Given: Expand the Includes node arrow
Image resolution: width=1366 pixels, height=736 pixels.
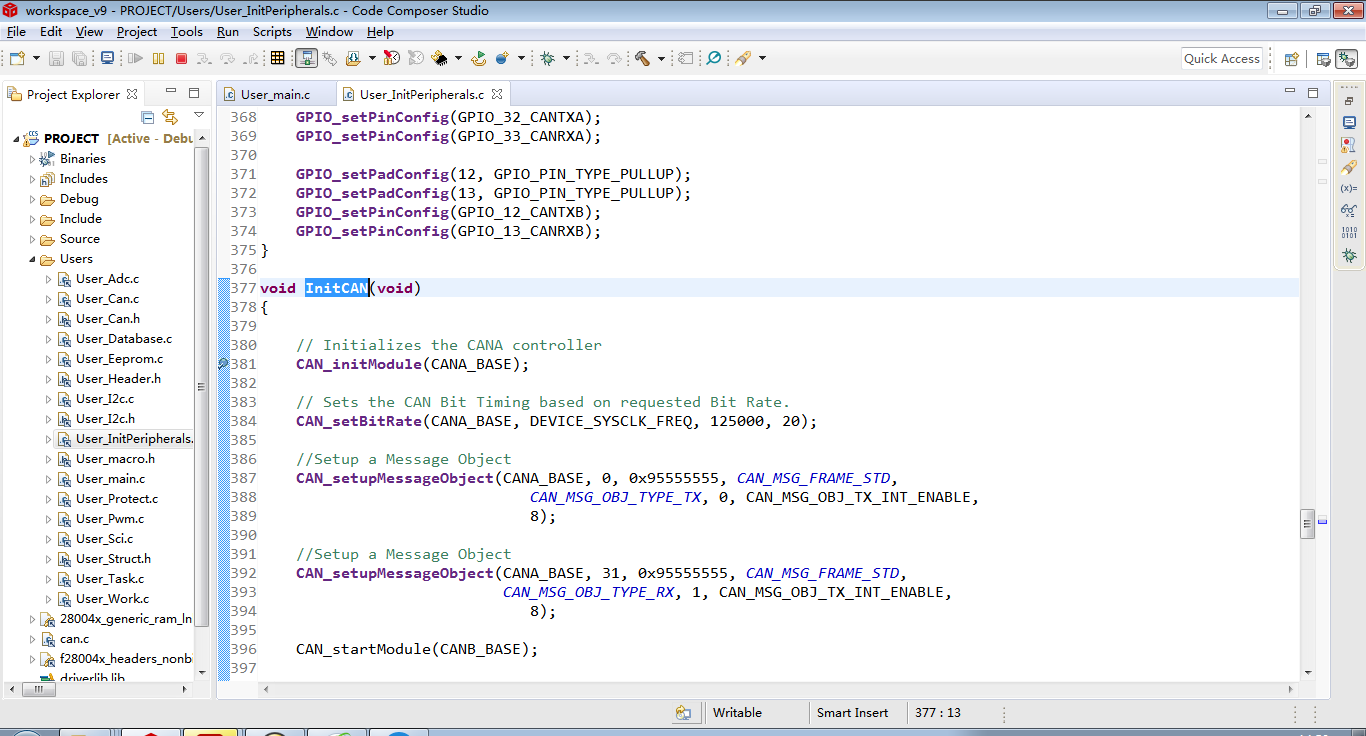Looking at the screenshot, I should coord(32,179).
